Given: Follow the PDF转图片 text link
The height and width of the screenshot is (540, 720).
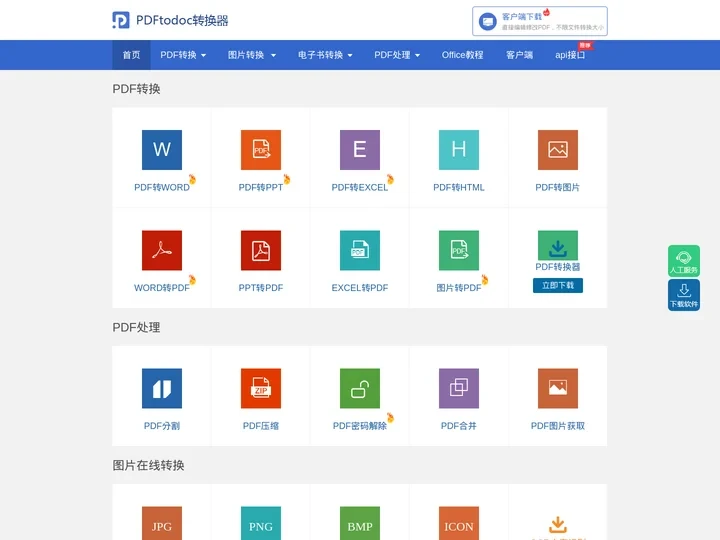Looking at the screenshot, I should 558,187.
